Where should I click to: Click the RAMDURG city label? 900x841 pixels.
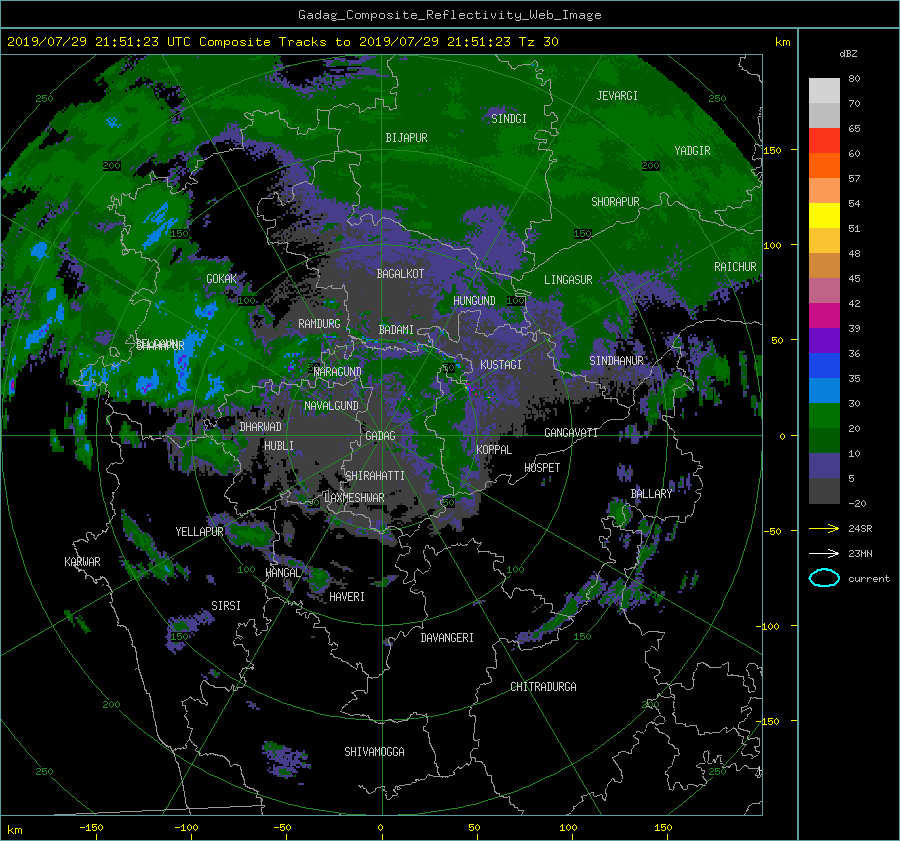(319, 324)
